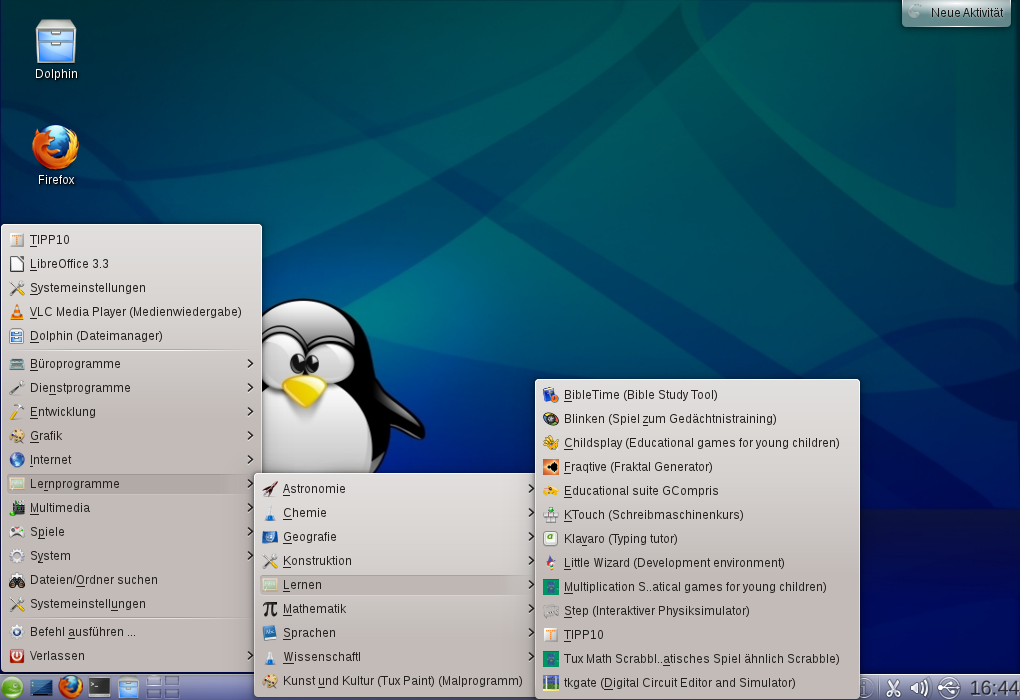Switch to the upper-left desktop in the pager
Viewport: 1020px width, 700px height.
point(154,682)
